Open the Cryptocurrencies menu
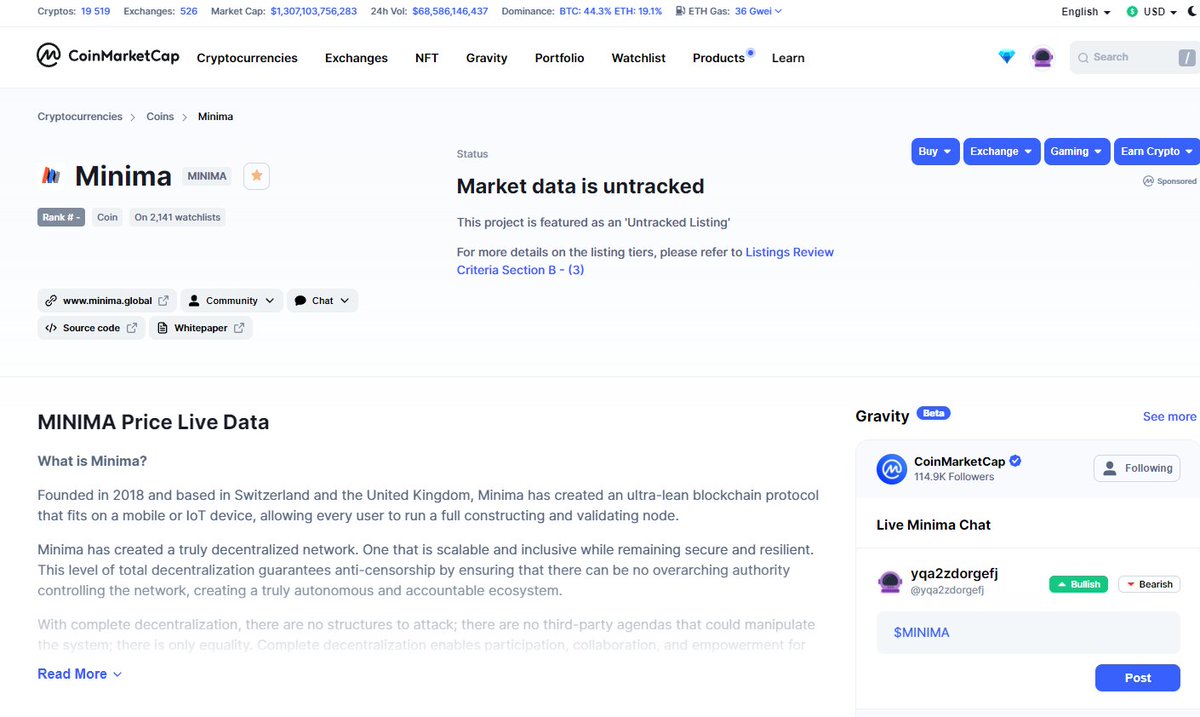The width and height of the screenshot is (1200, 717). [247, 58]
